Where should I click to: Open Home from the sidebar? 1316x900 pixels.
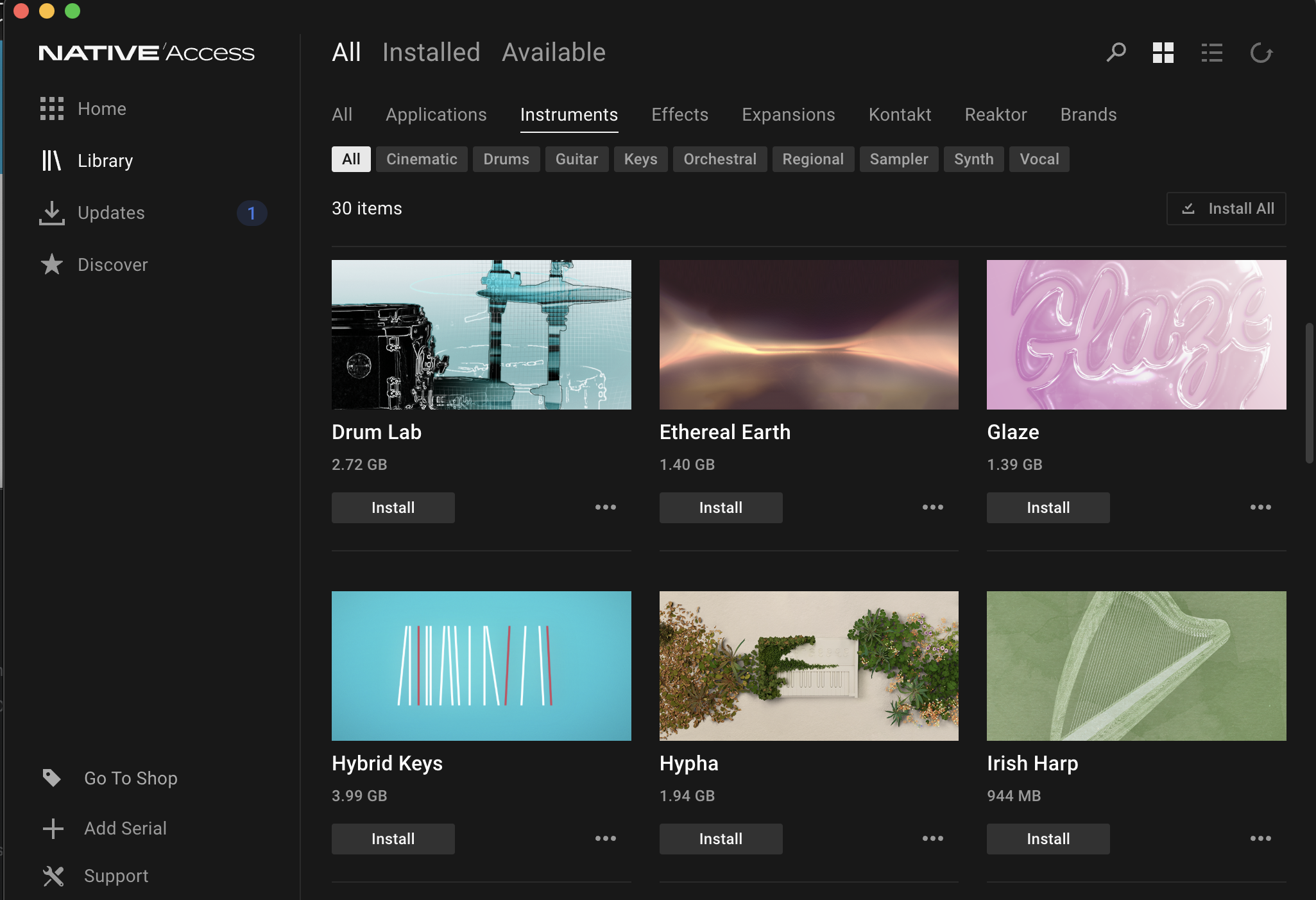click(101, 109)
